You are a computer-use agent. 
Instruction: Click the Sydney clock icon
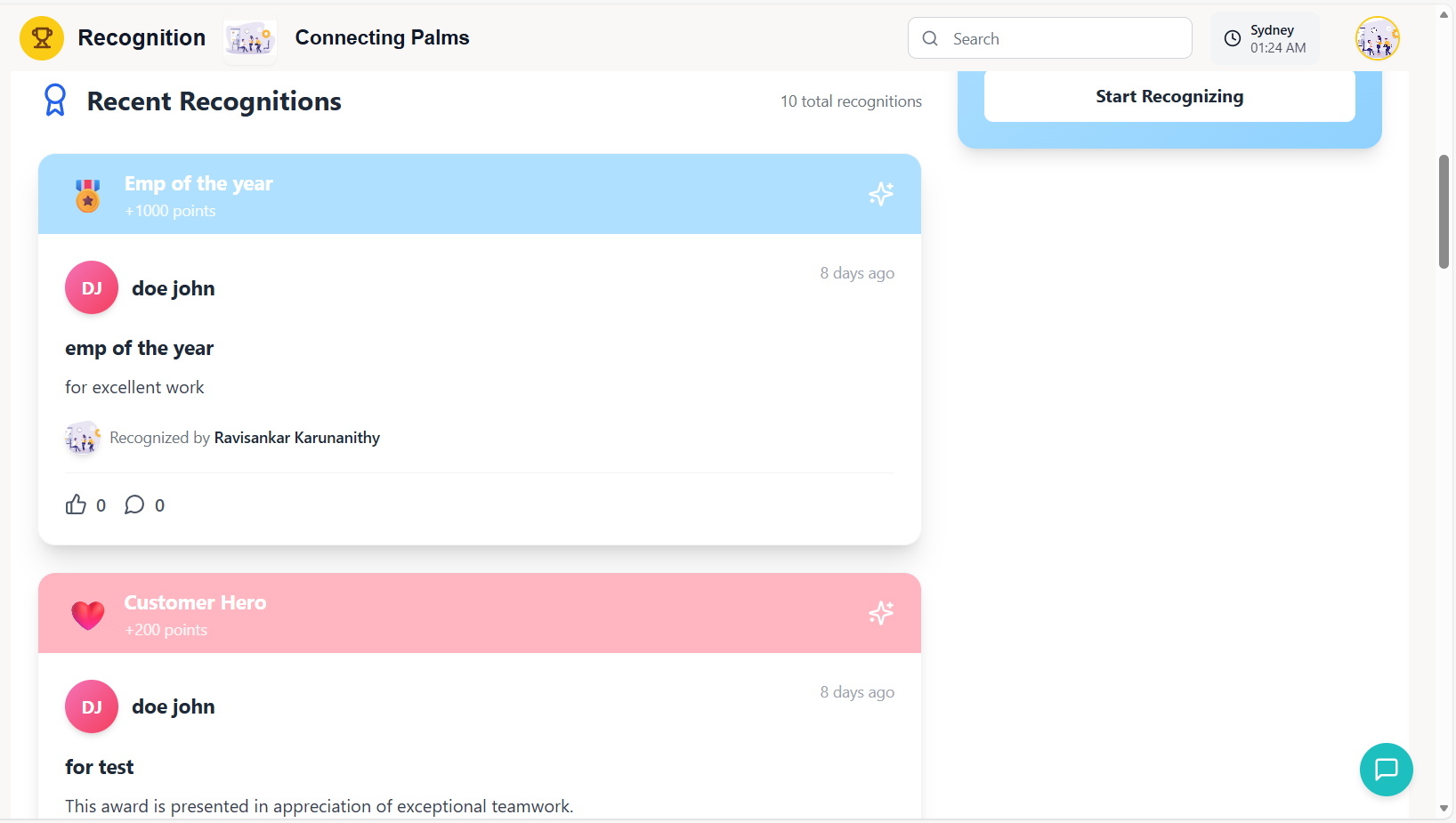pyautogui.click(x=1232, y=38)
